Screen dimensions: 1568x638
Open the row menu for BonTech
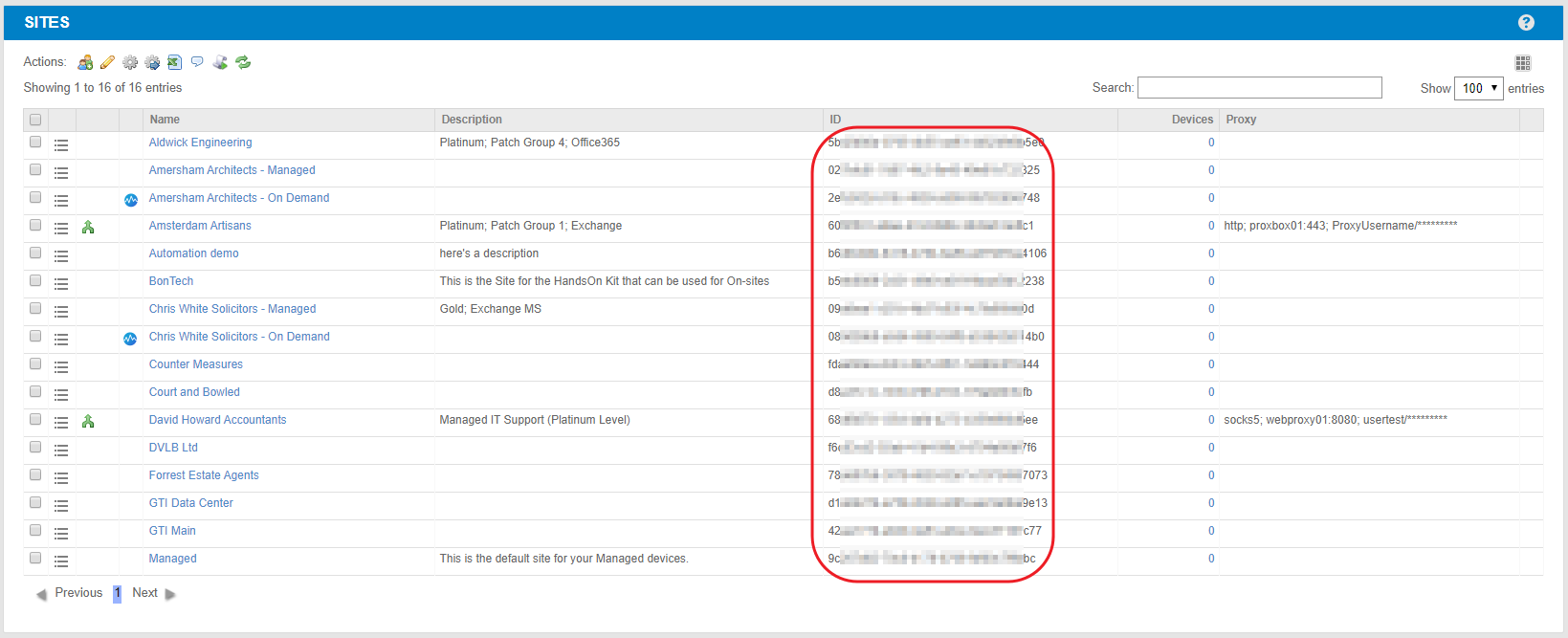click(x=61, y=284)
